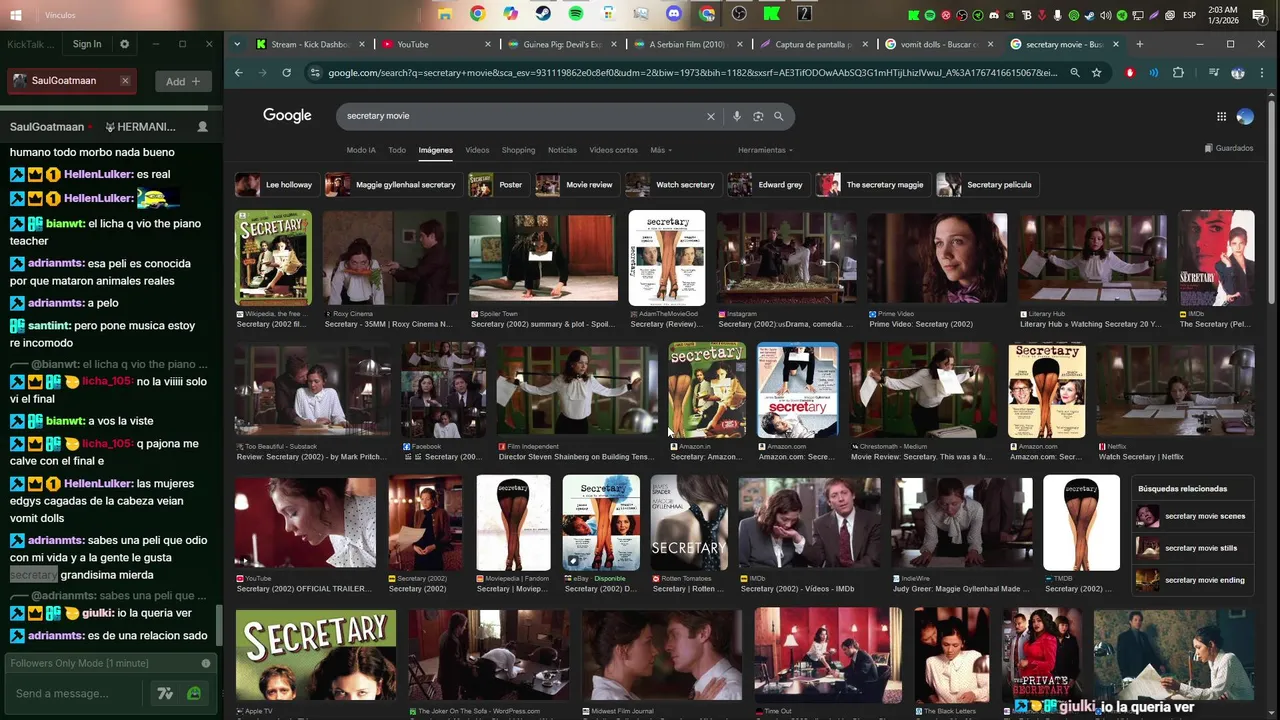Open a new Chrome tab

(1139, 44)
